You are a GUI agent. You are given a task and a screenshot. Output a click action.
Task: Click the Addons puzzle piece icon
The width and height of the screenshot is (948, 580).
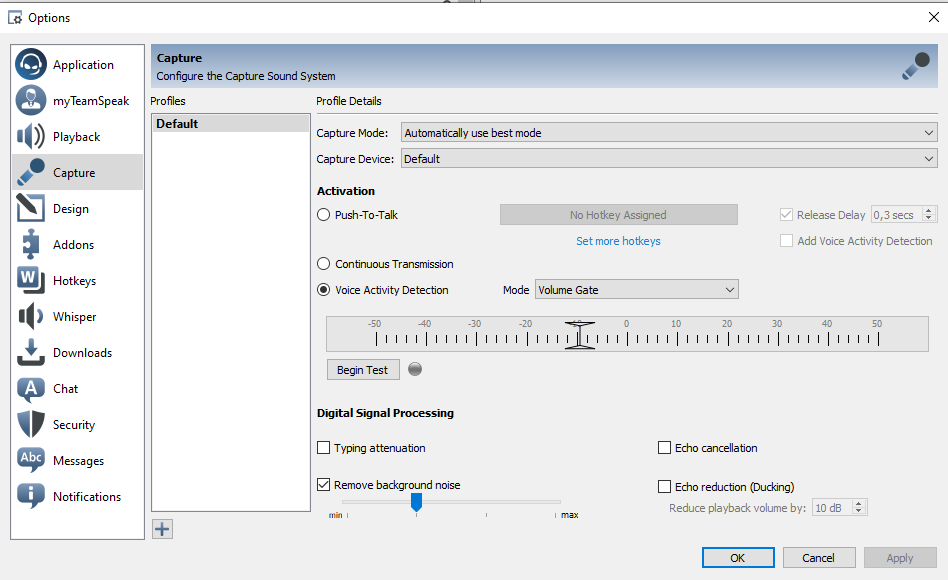click(31, 244)
